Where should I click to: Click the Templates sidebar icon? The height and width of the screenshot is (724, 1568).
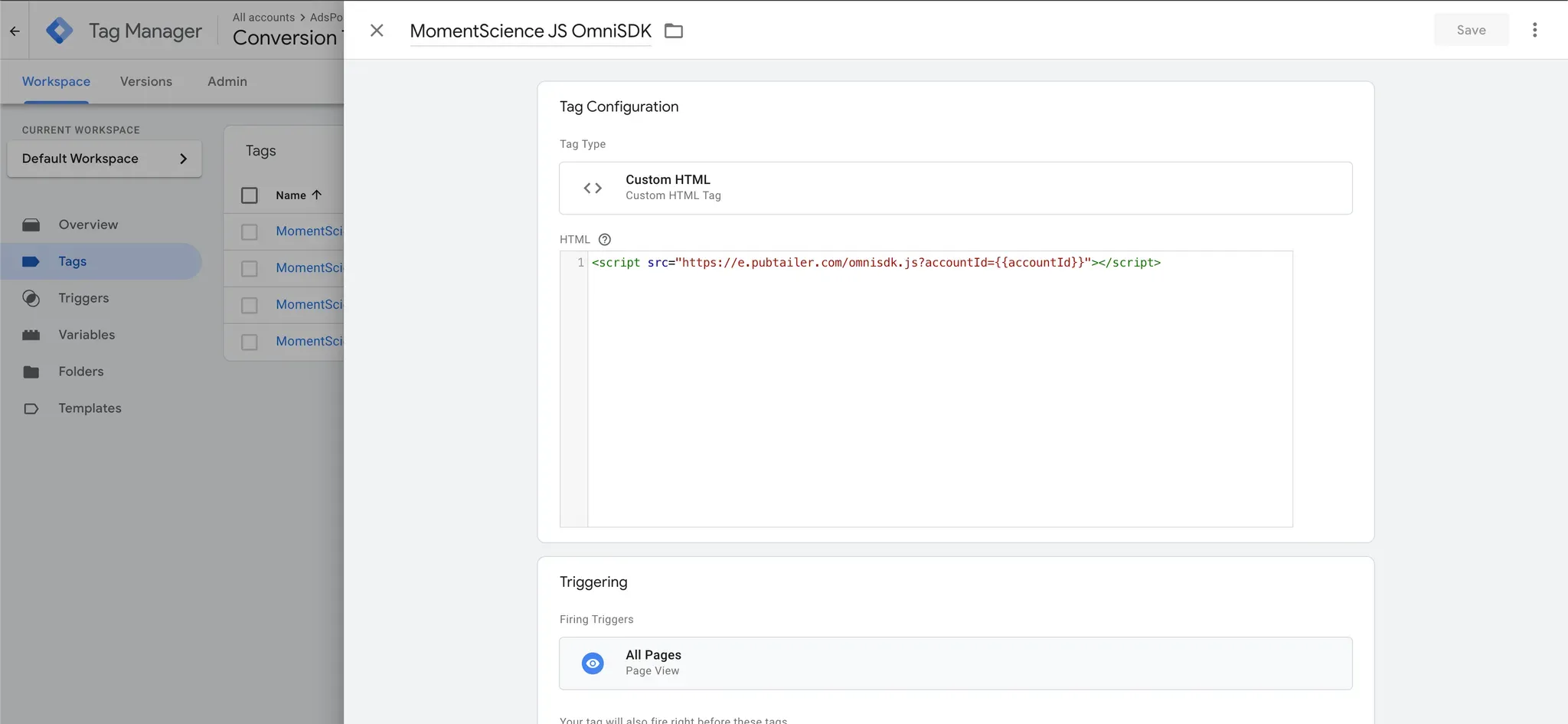[x=31, y=408]
